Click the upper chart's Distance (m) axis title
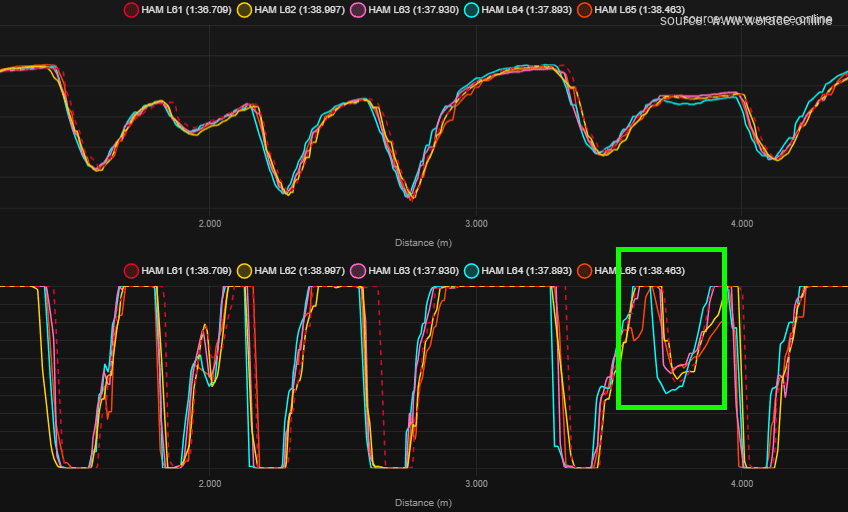Image resolution: width=848 pixels, height=512 pixels. [423, 243]
